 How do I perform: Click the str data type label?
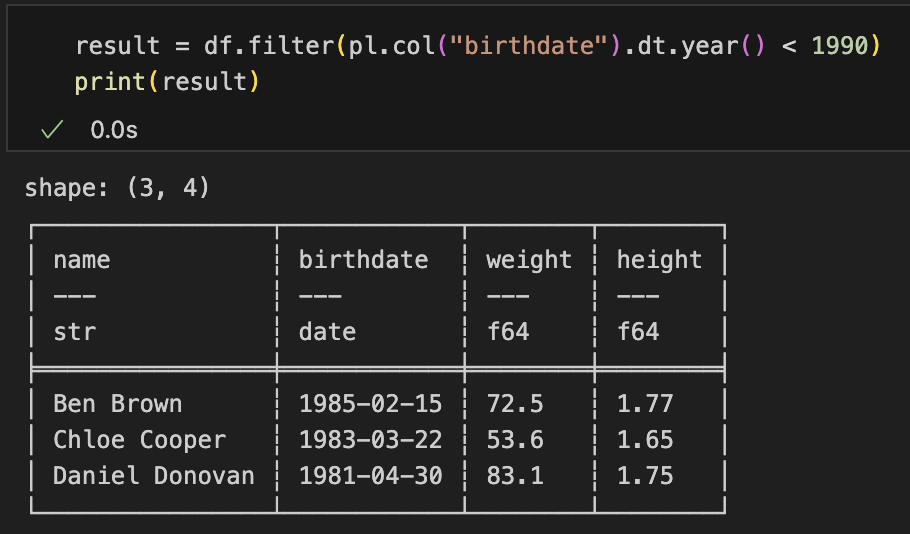[75, 331]
